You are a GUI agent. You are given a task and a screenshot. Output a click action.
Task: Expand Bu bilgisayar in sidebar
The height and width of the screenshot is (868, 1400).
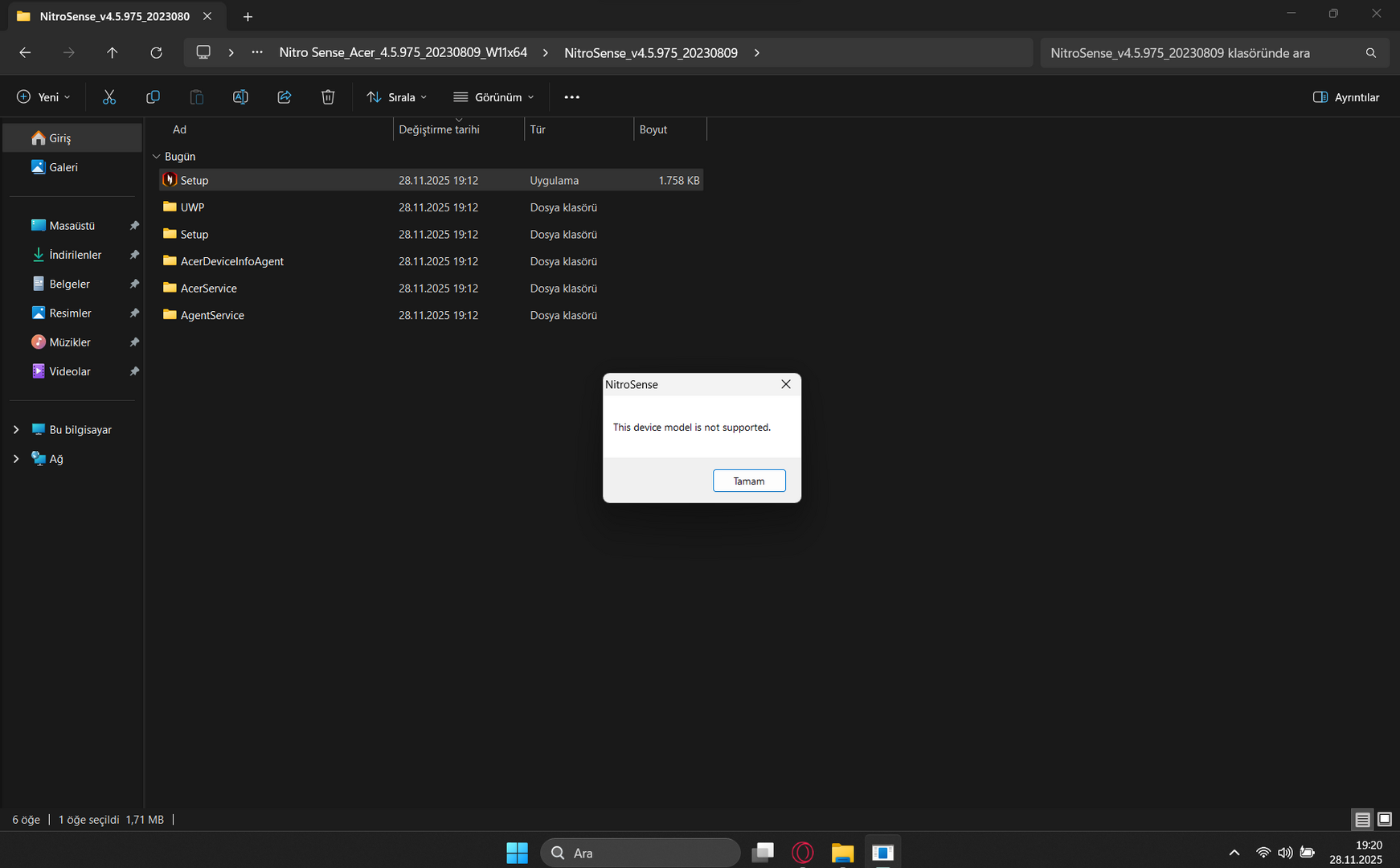[x=16, y=430]
